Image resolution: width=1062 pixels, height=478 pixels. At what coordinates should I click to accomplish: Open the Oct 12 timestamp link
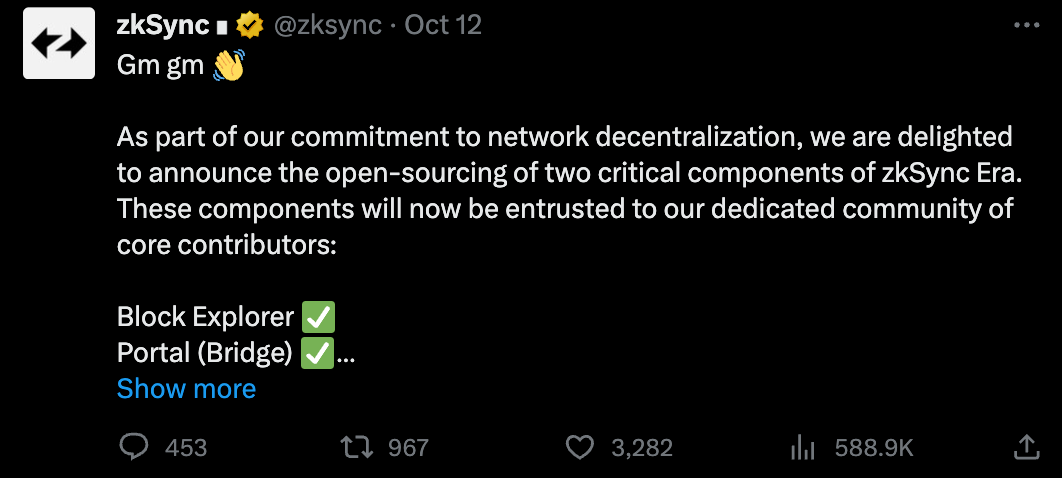pyautogui.click(x=443, y=26)
